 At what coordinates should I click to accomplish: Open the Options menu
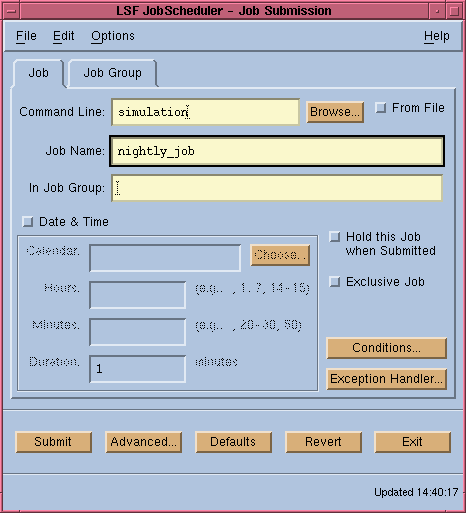click(113, 36)
